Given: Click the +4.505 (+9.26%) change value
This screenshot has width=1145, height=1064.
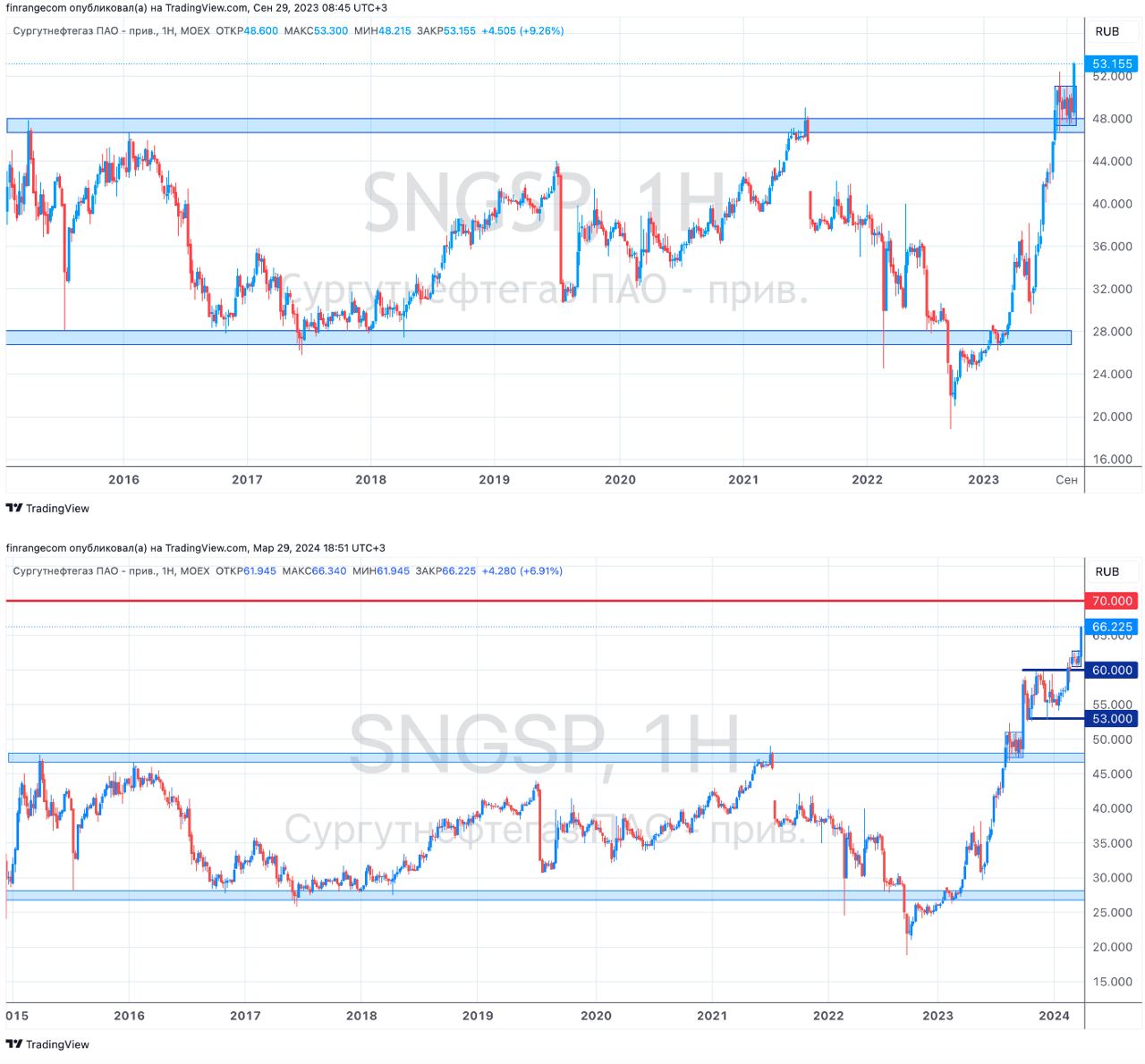Looking at the screenshot, I should (x=522, y=30).
